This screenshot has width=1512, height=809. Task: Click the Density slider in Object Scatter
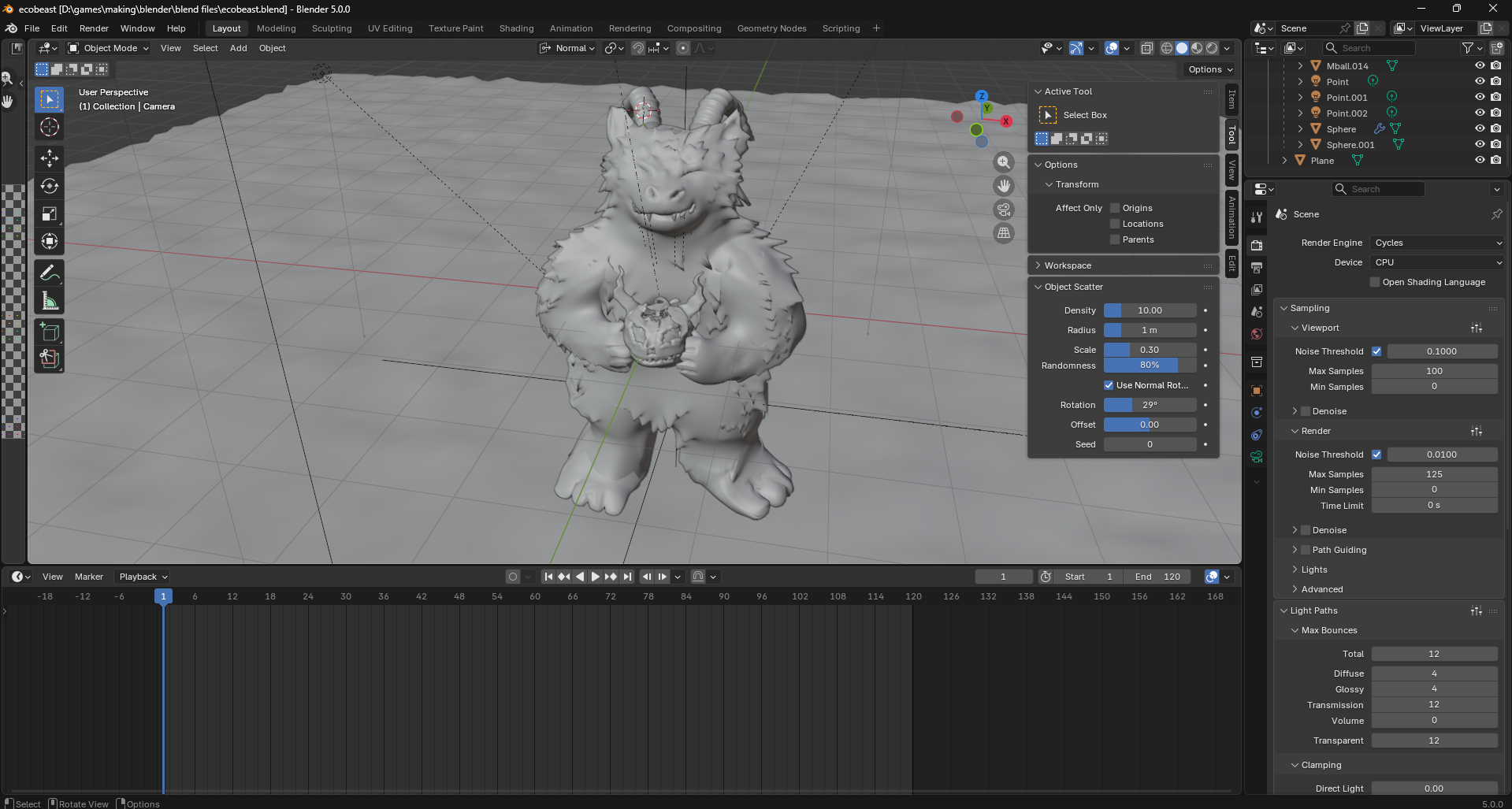[x=1150, y=310]
